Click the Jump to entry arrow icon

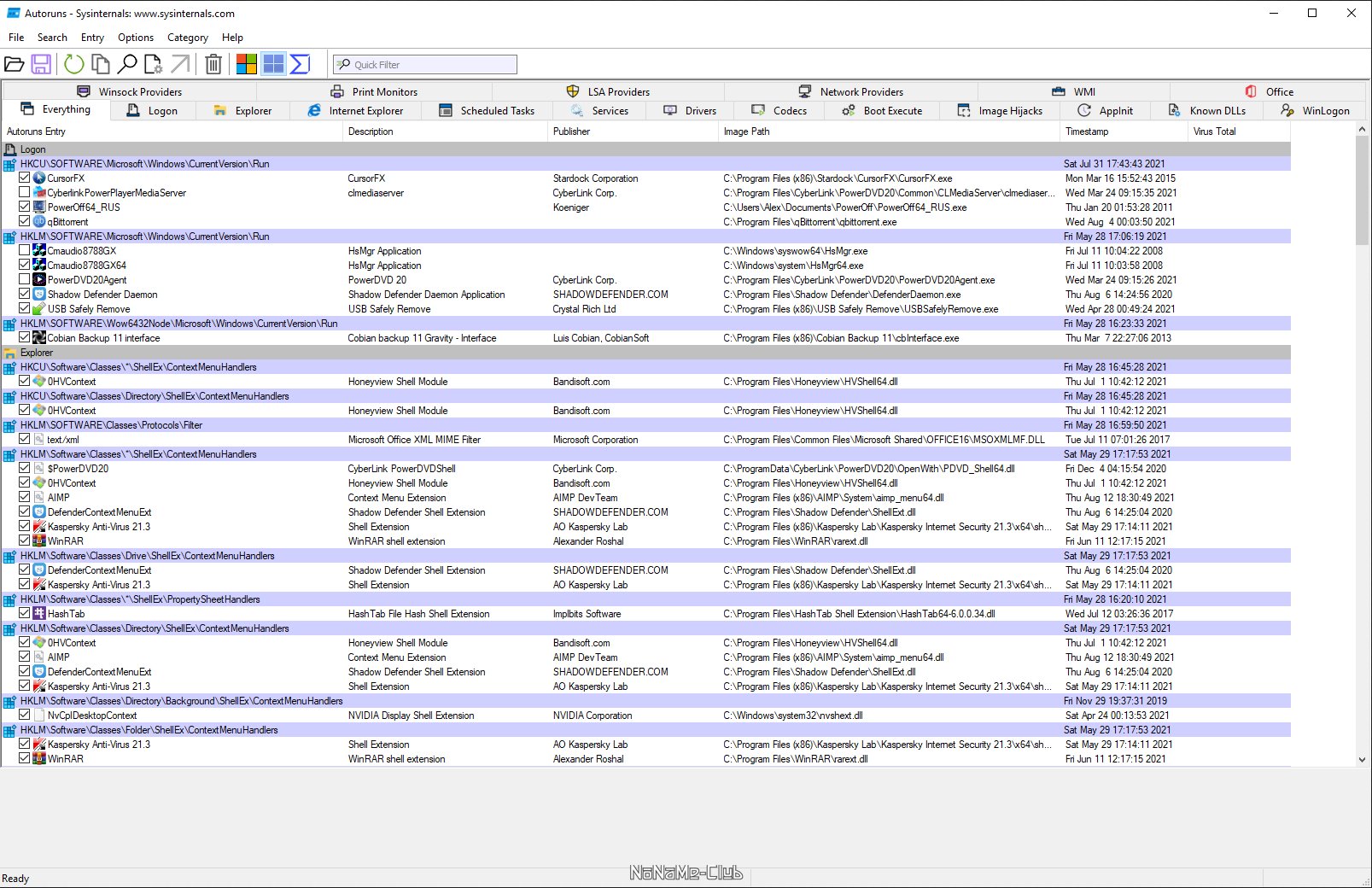click(180, 64)
